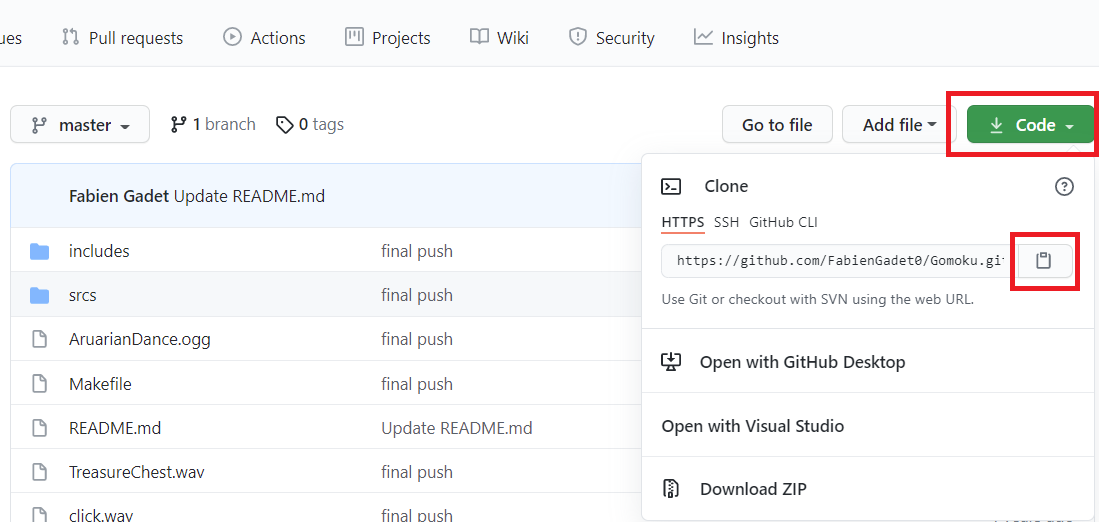Click the Pull requests icon
1099x522 pixels.
click(x=70, y=37)
